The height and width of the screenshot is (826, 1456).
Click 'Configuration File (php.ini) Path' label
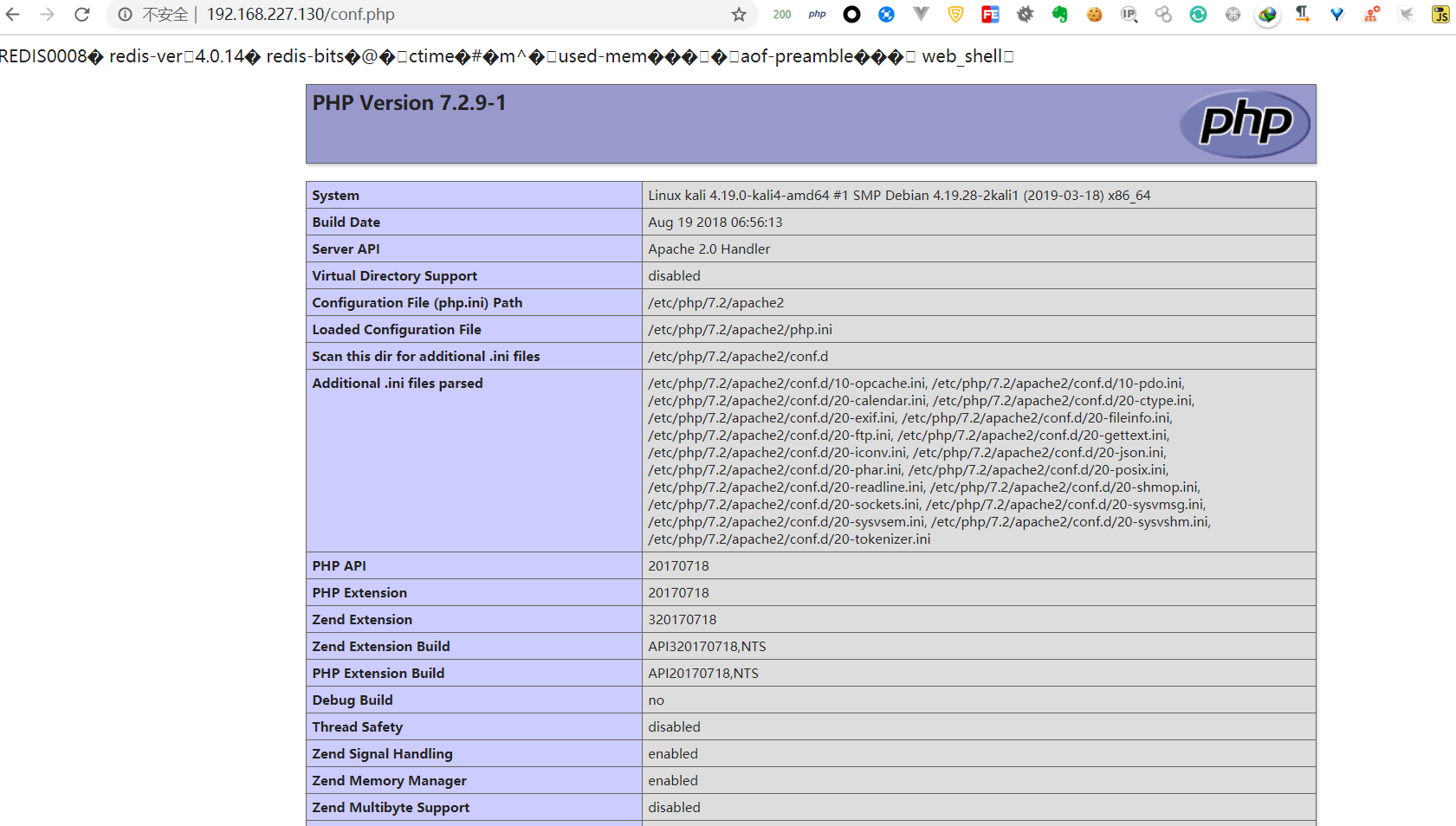pyautogui.click(x=417, y=303)
